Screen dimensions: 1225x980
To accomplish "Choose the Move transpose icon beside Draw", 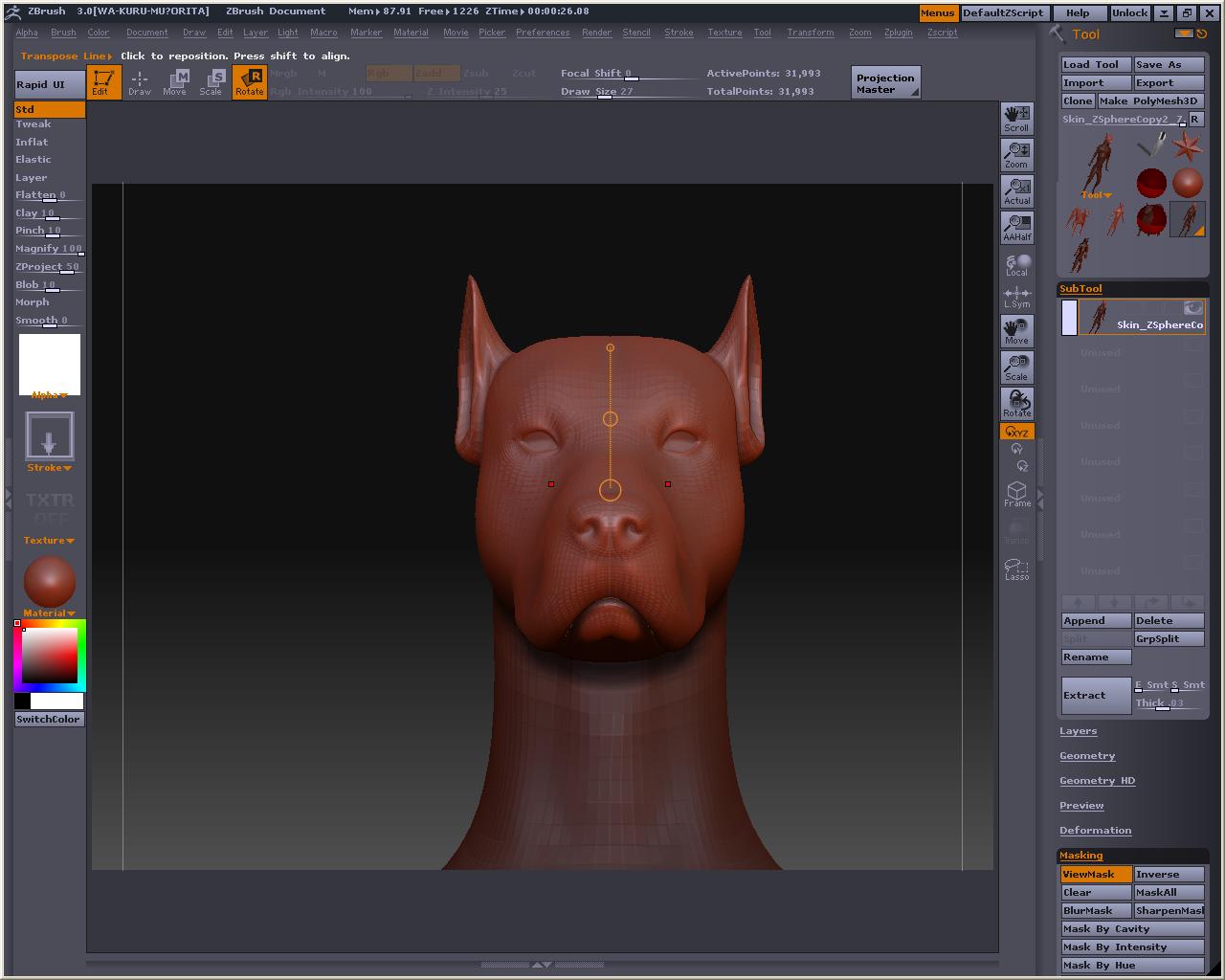I will tap(175, 82).
